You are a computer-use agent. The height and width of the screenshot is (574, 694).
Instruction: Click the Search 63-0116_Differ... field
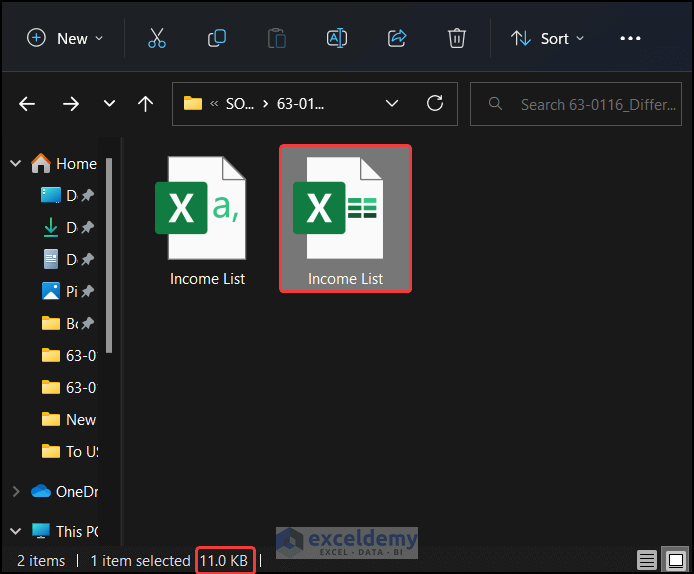576,104
